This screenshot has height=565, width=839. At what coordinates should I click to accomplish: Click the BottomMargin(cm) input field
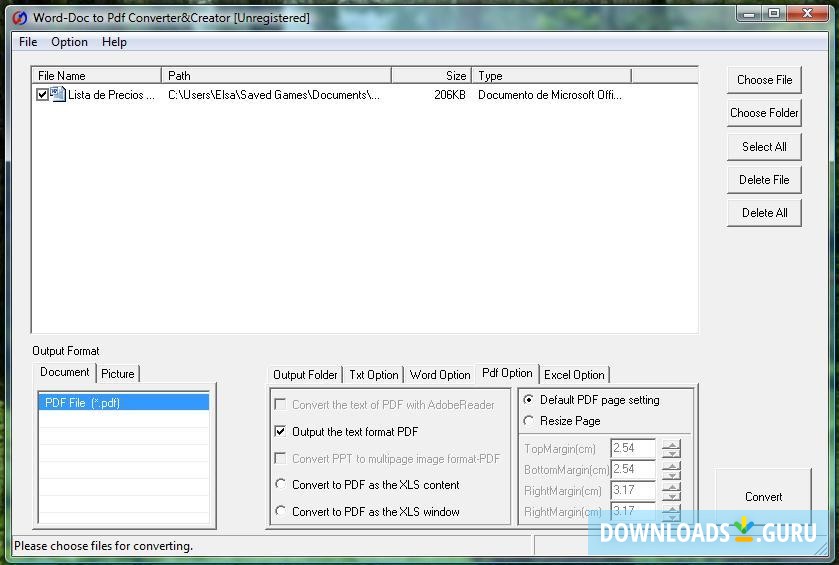coord(633,469)
